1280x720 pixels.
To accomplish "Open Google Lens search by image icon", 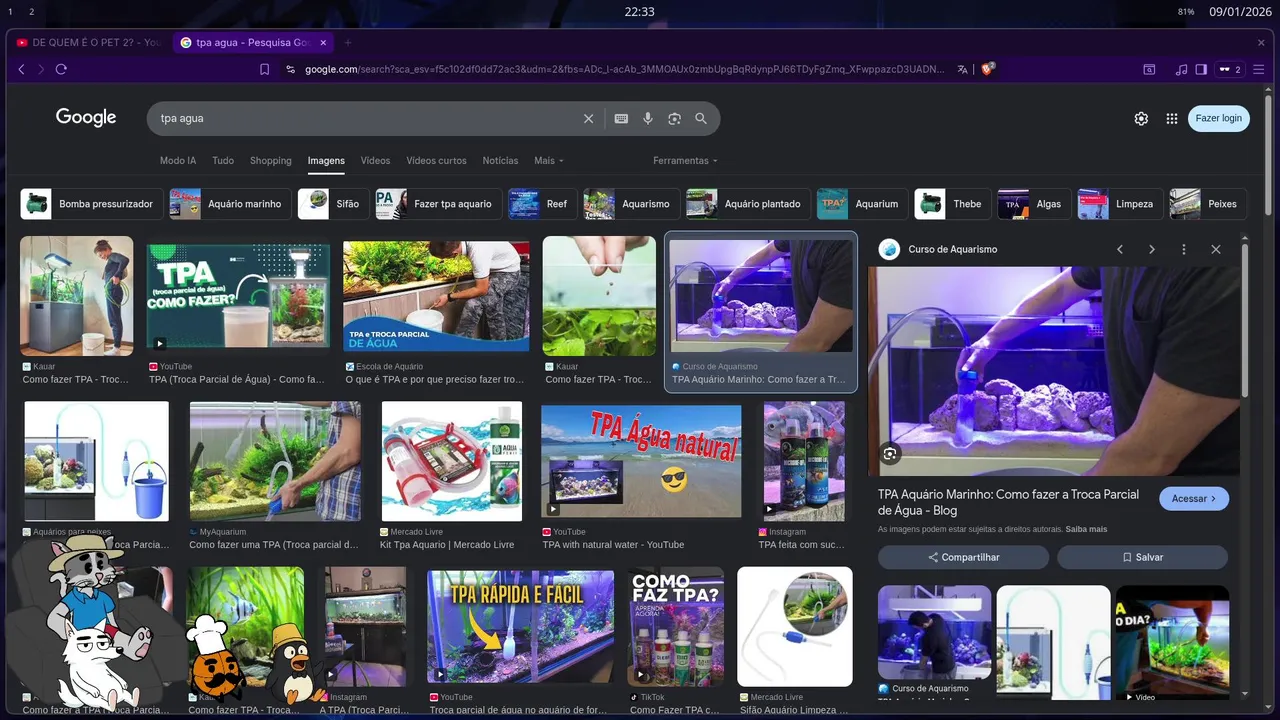I will [x=674, y=118].
